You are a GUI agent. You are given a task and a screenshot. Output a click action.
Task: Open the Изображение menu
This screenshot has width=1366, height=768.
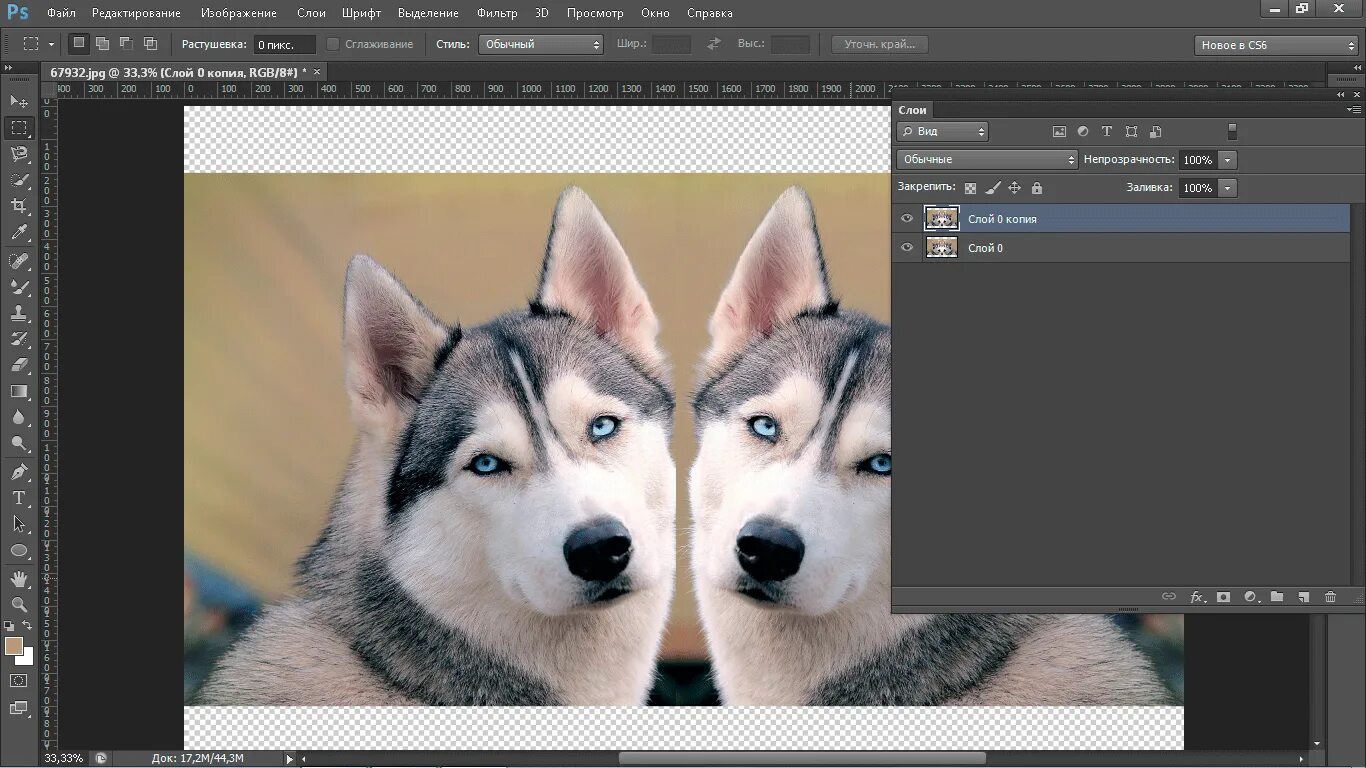tap(238, 13)
